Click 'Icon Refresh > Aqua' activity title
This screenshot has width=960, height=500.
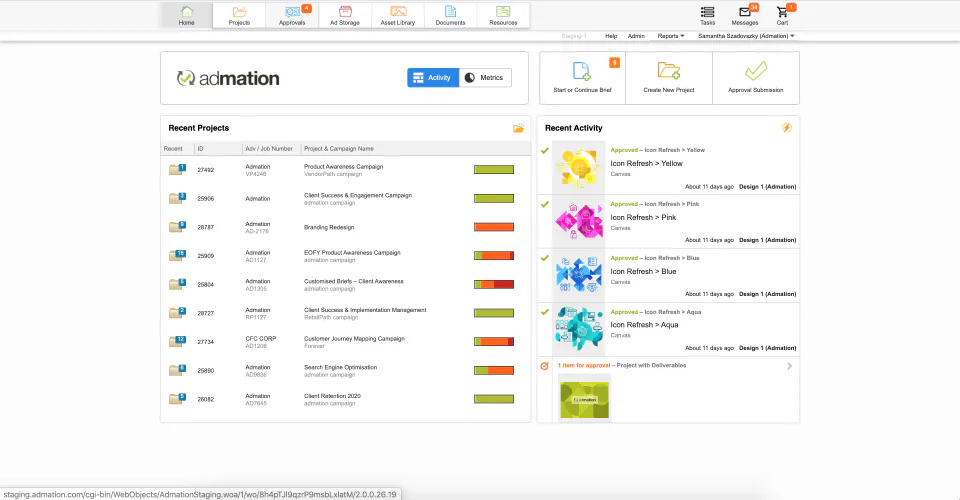click(645, 325)
